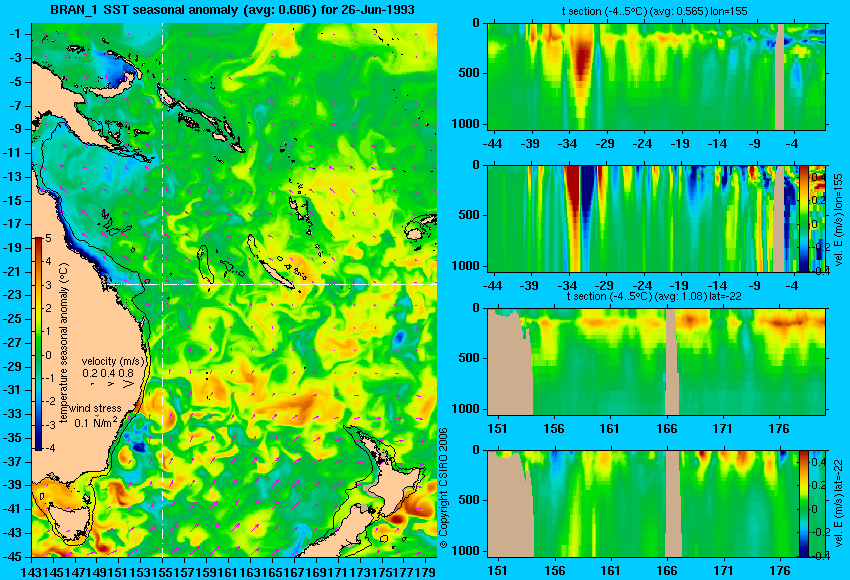850x580 pixels.
Task: Click the 't section (avg: 0.565) lon=155' heading
Action: click(654, 11)
